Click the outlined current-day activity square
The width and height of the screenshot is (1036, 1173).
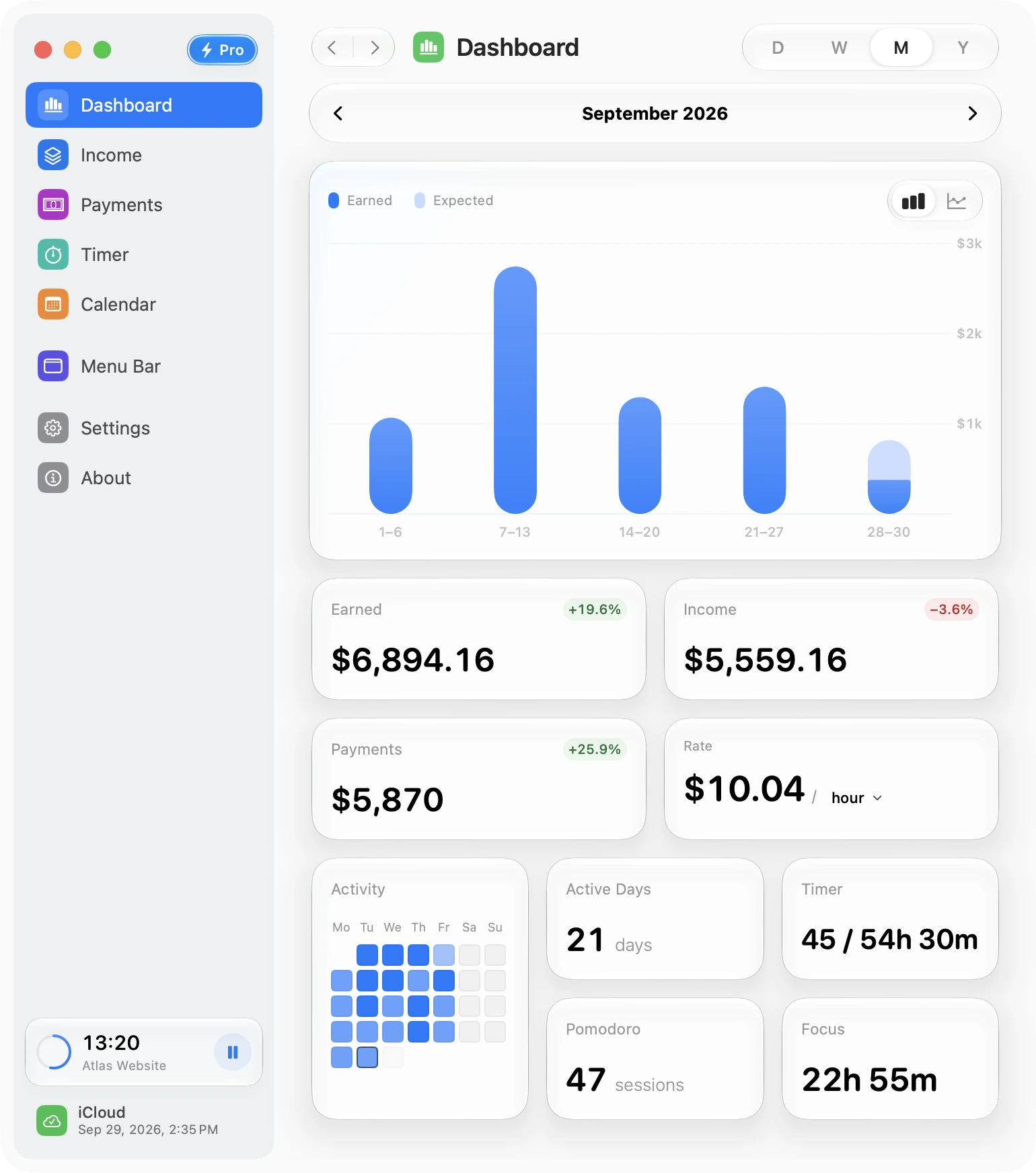point(367,1057)
